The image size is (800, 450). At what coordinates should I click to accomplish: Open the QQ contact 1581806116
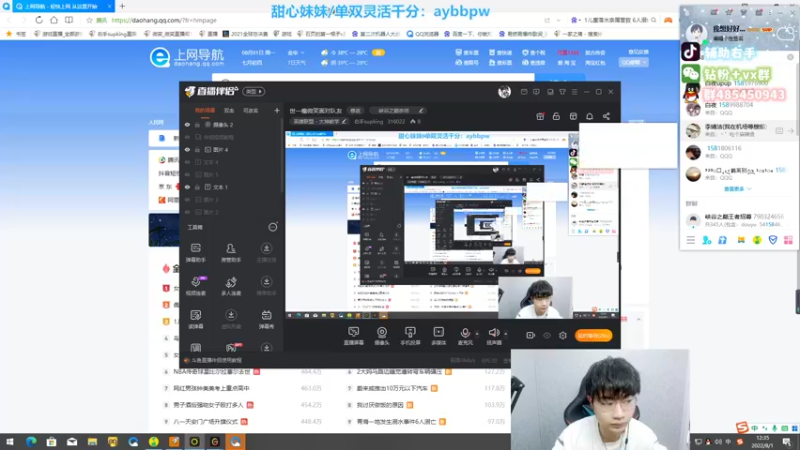737,152
